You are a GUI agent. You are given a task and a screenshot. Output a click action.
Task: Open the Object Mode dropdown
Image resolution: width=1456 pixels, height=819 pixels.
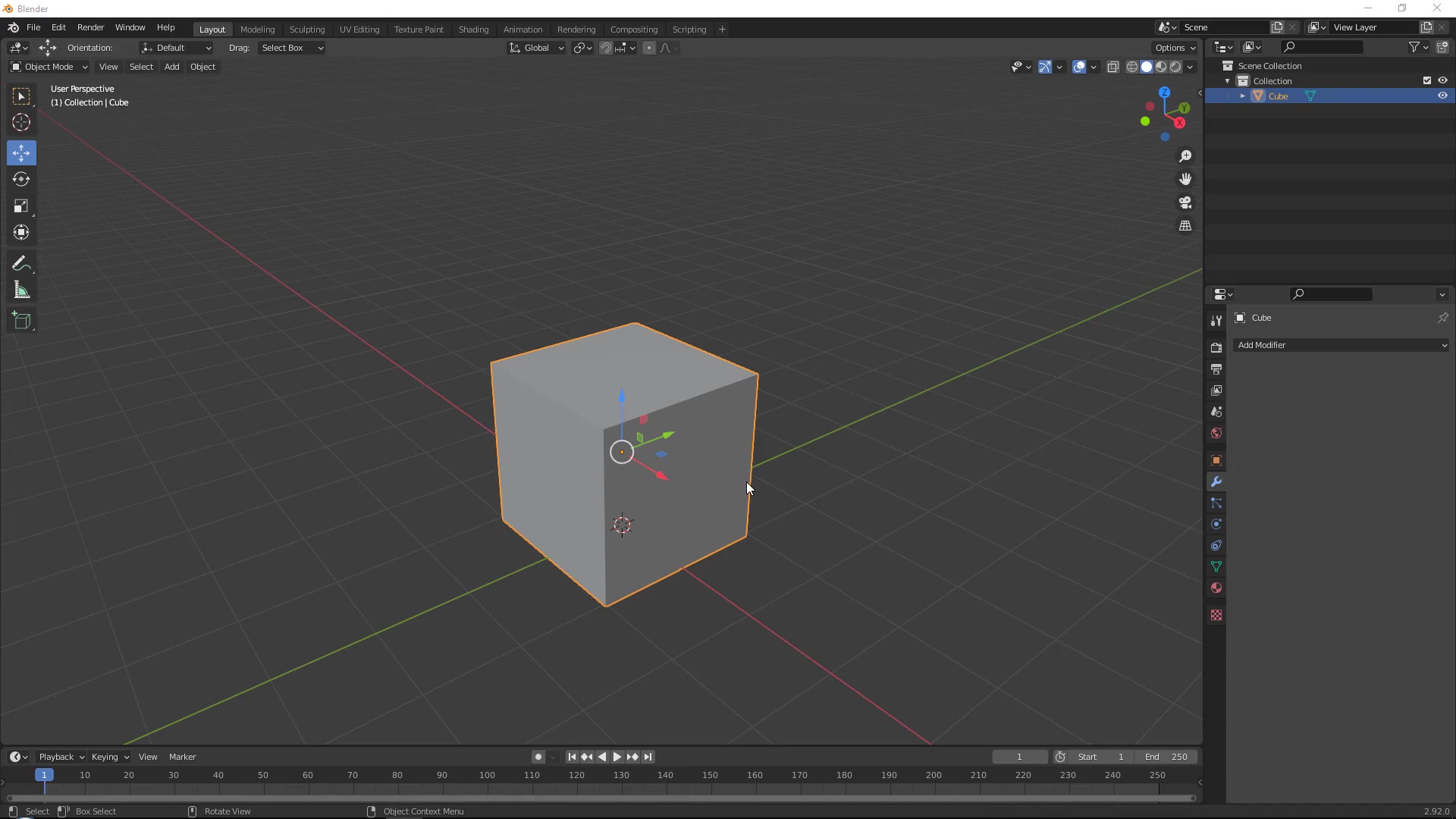tap(49, 67)
